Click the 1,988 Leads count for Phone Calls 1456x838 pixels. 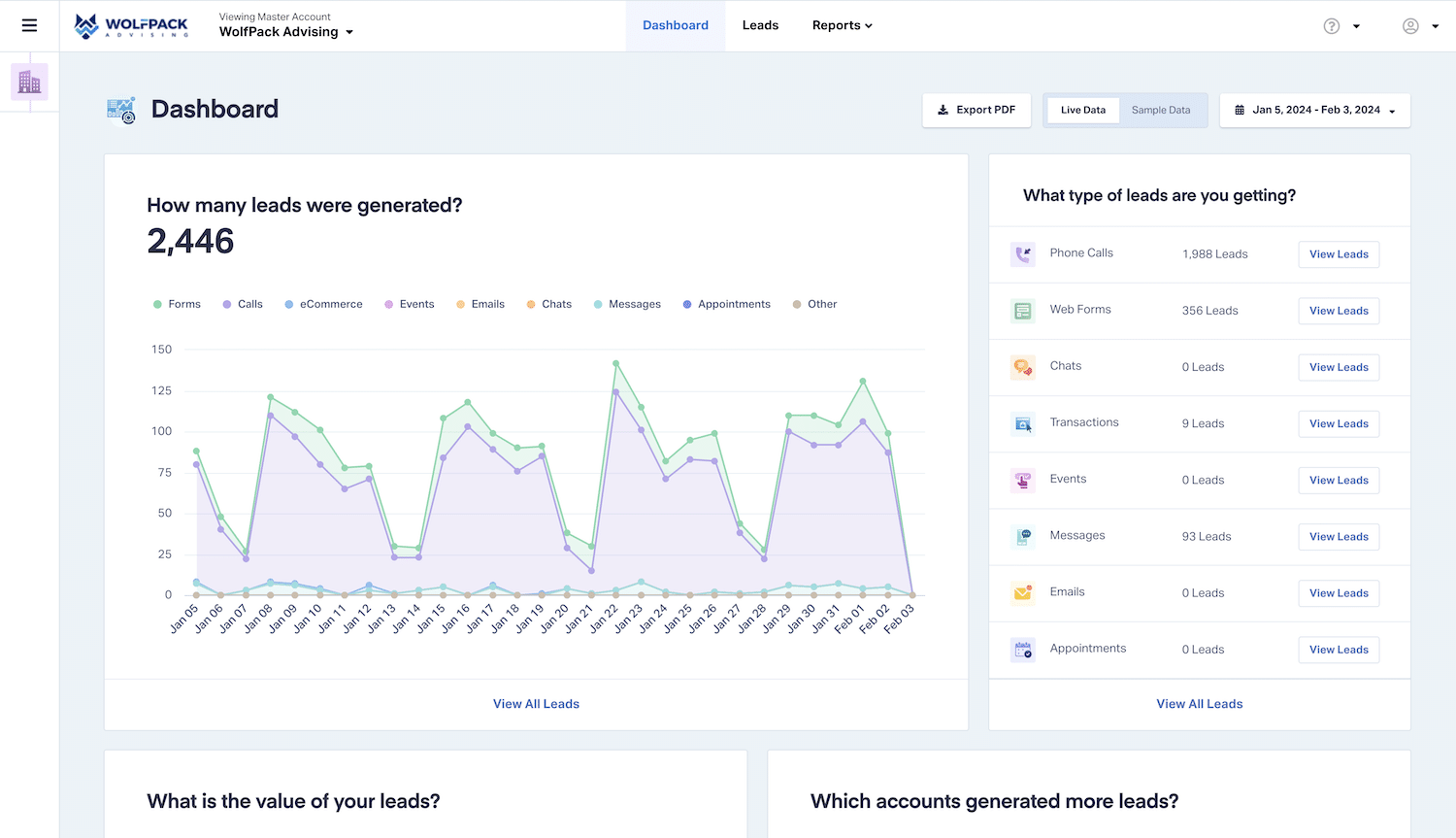click(x=1215, y=254)
